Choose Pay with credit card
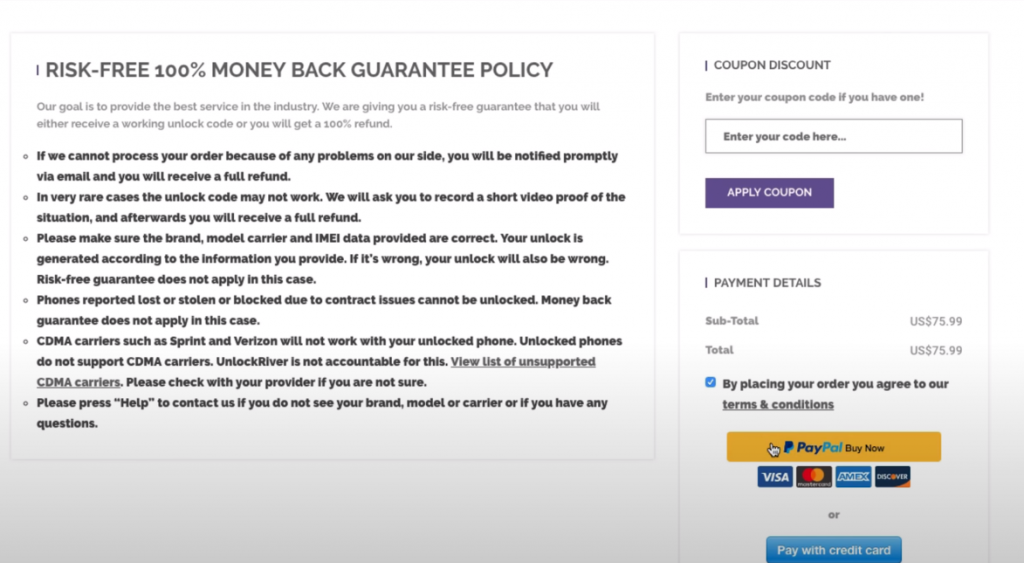 click(833, 550)
